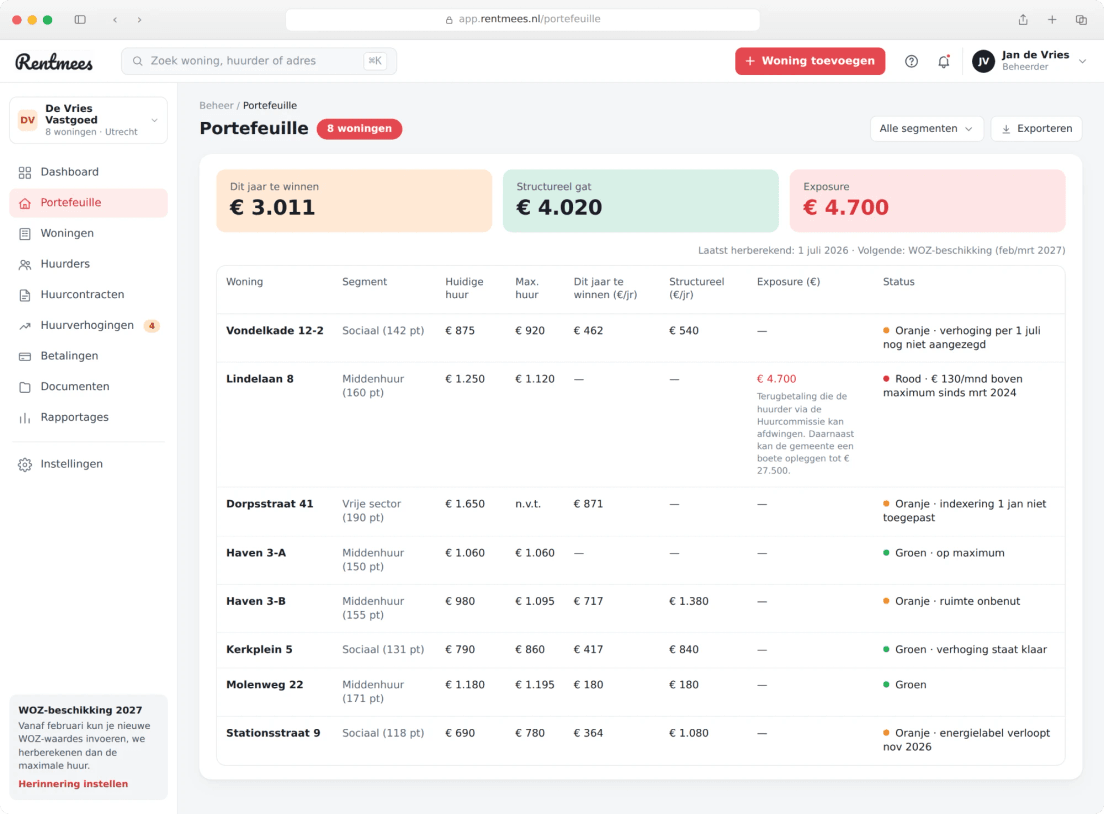Screen dimensions: 1104x814
Task: Open Instellingen from the sidebar
Action: (89, 464)
